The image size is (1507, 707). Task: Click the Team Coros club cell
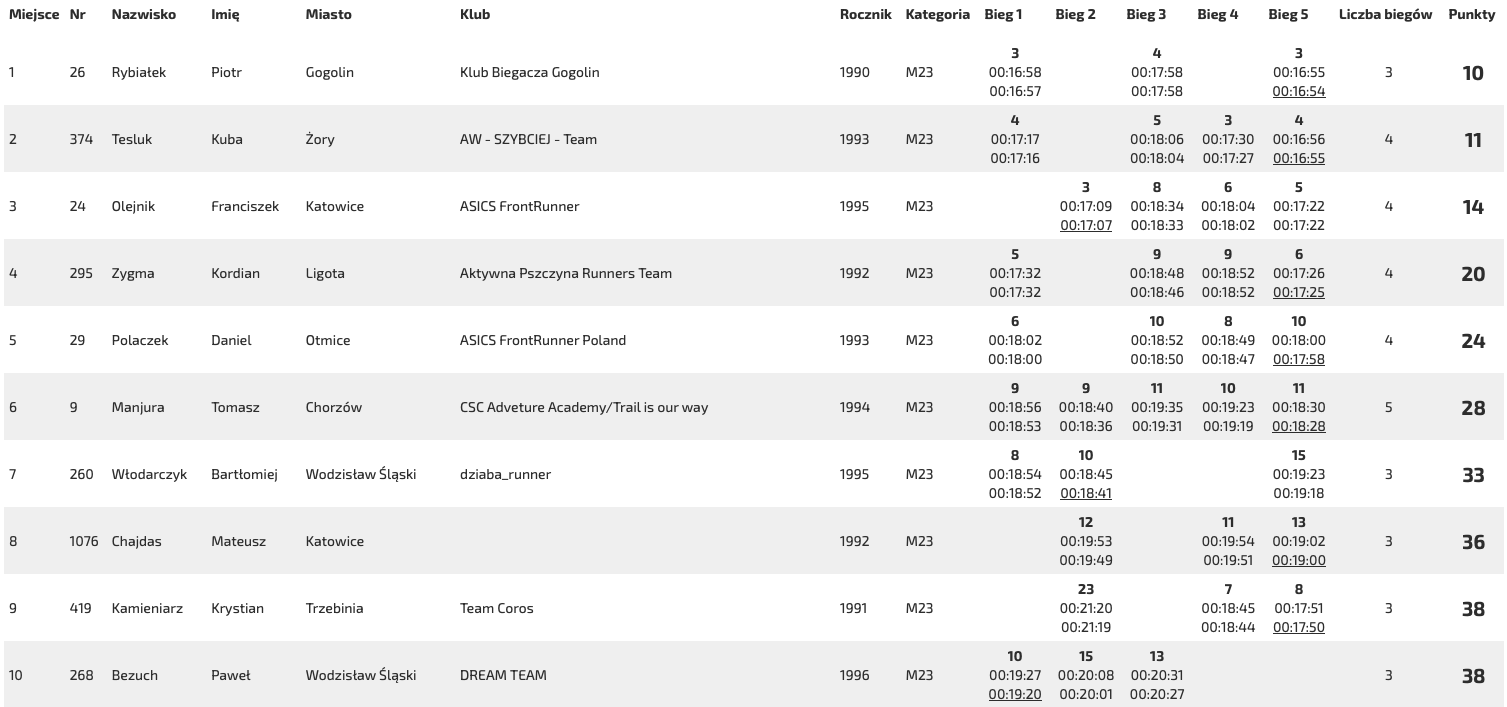[x=497, y=608]
